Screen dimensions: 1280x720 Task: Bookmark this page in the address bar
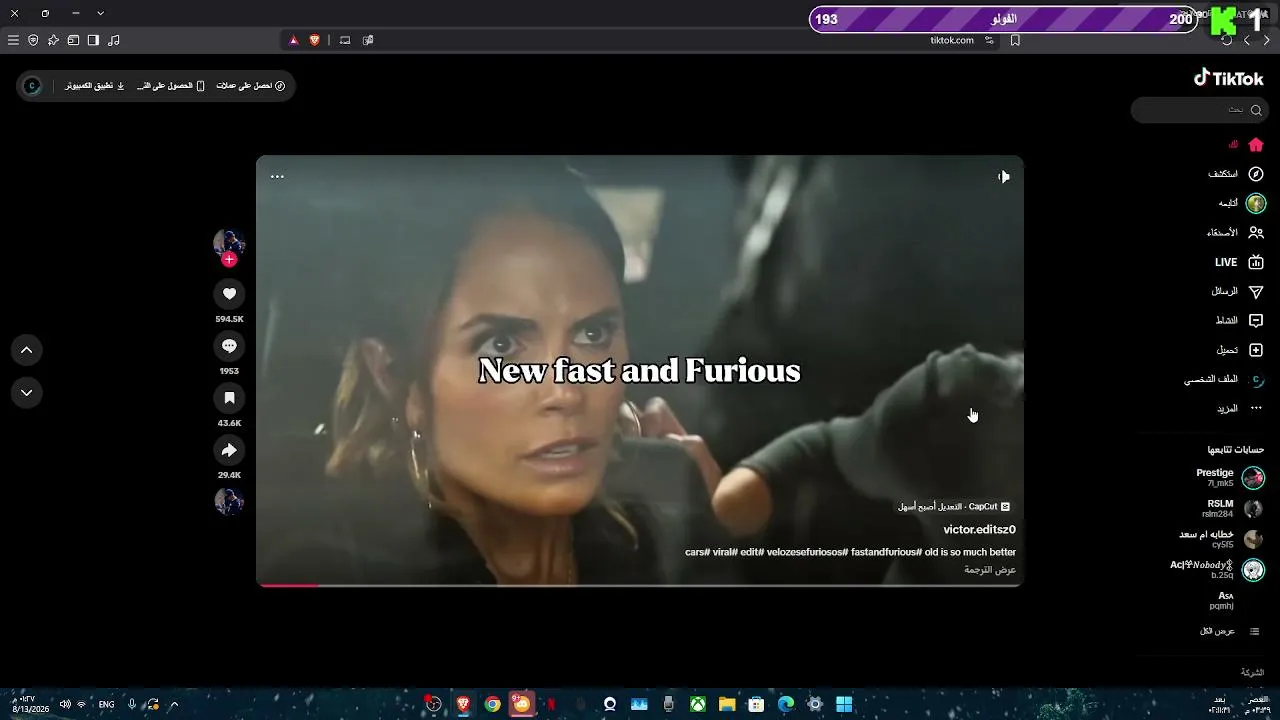coord(1015,40)
